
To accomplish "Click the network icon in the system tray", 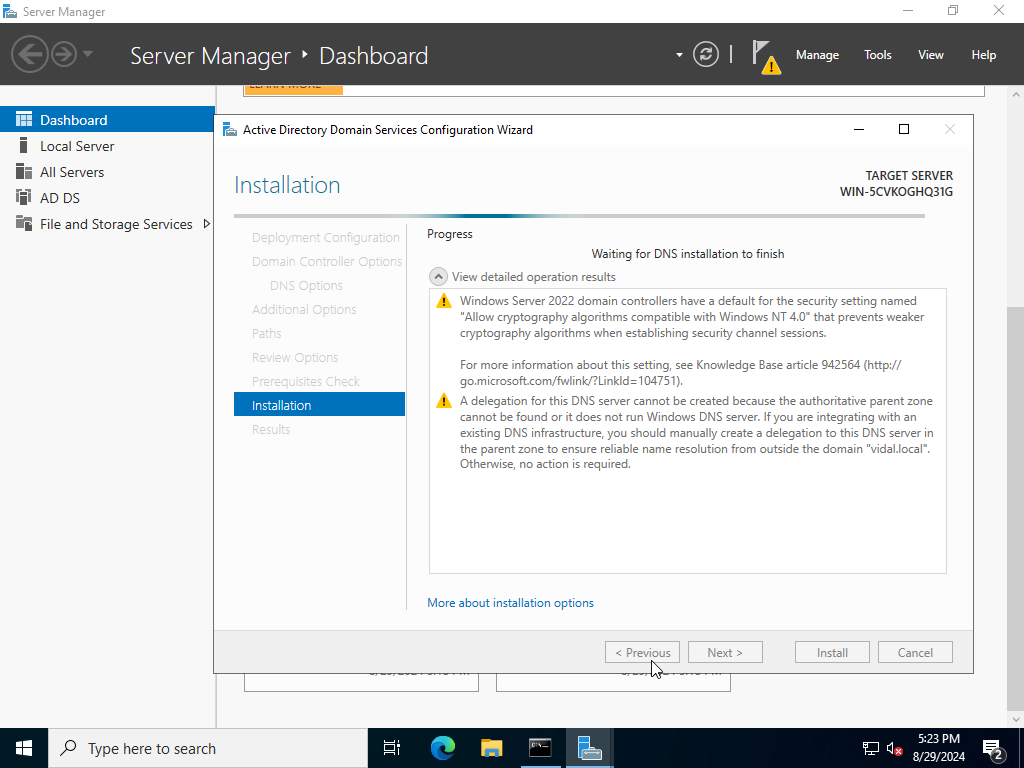I will coord(871,748).
